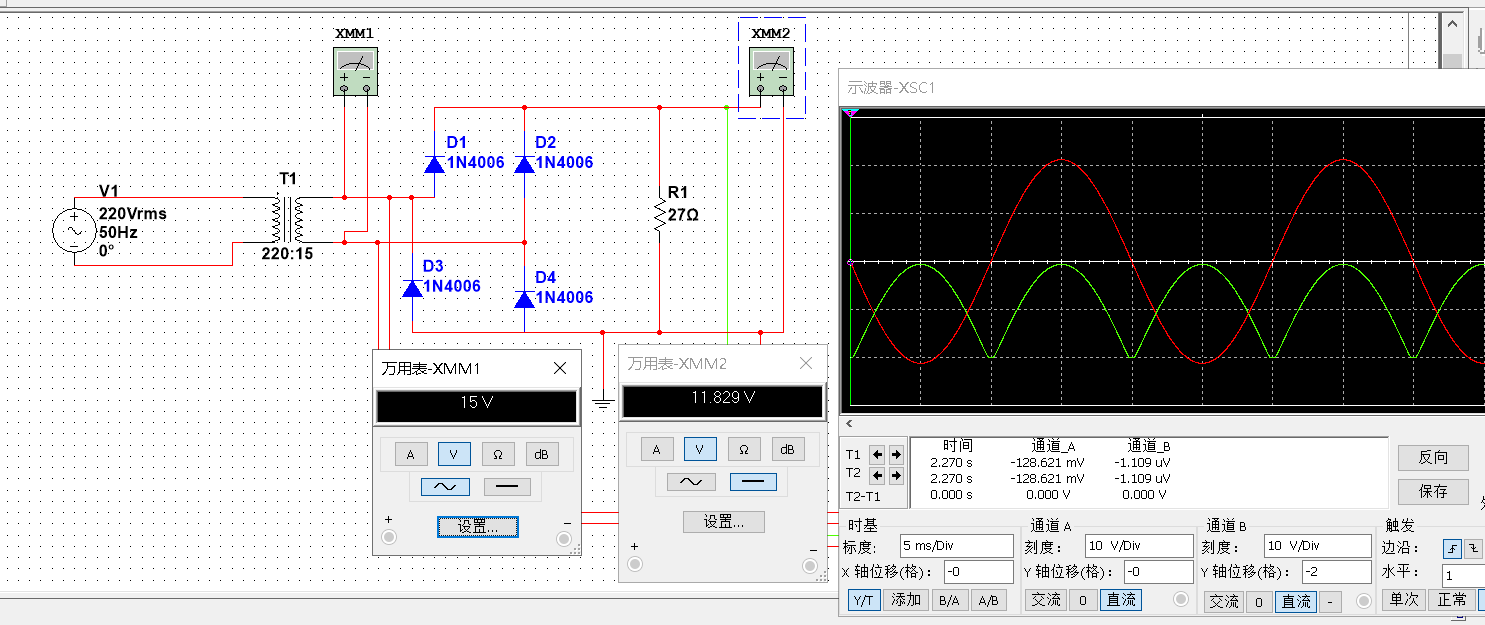Open XMM1 设置 settings dialog
1485x625 pixels.
click(x=478, y=526)
